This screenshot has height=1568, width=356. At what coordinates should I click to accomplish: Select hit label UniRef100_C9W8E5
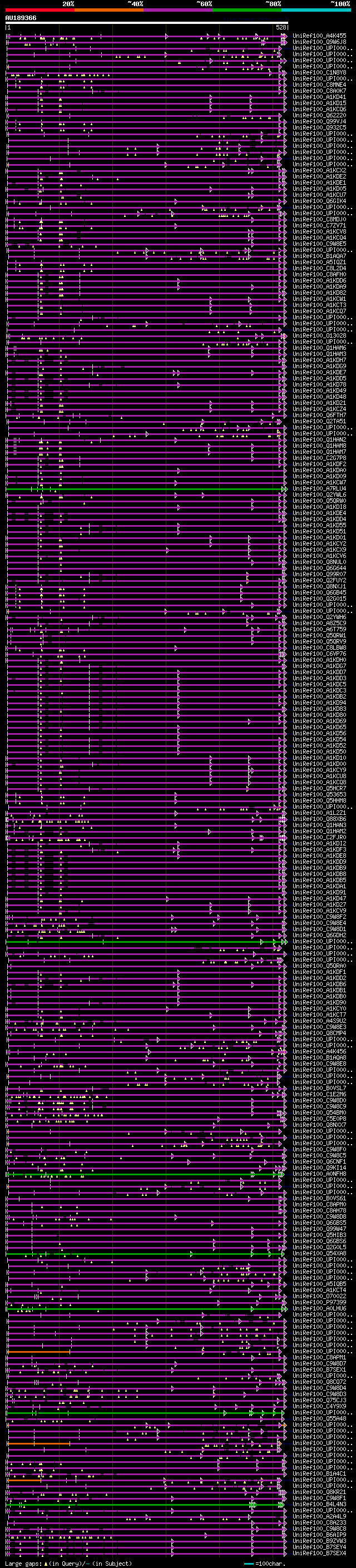click(319, 244)
